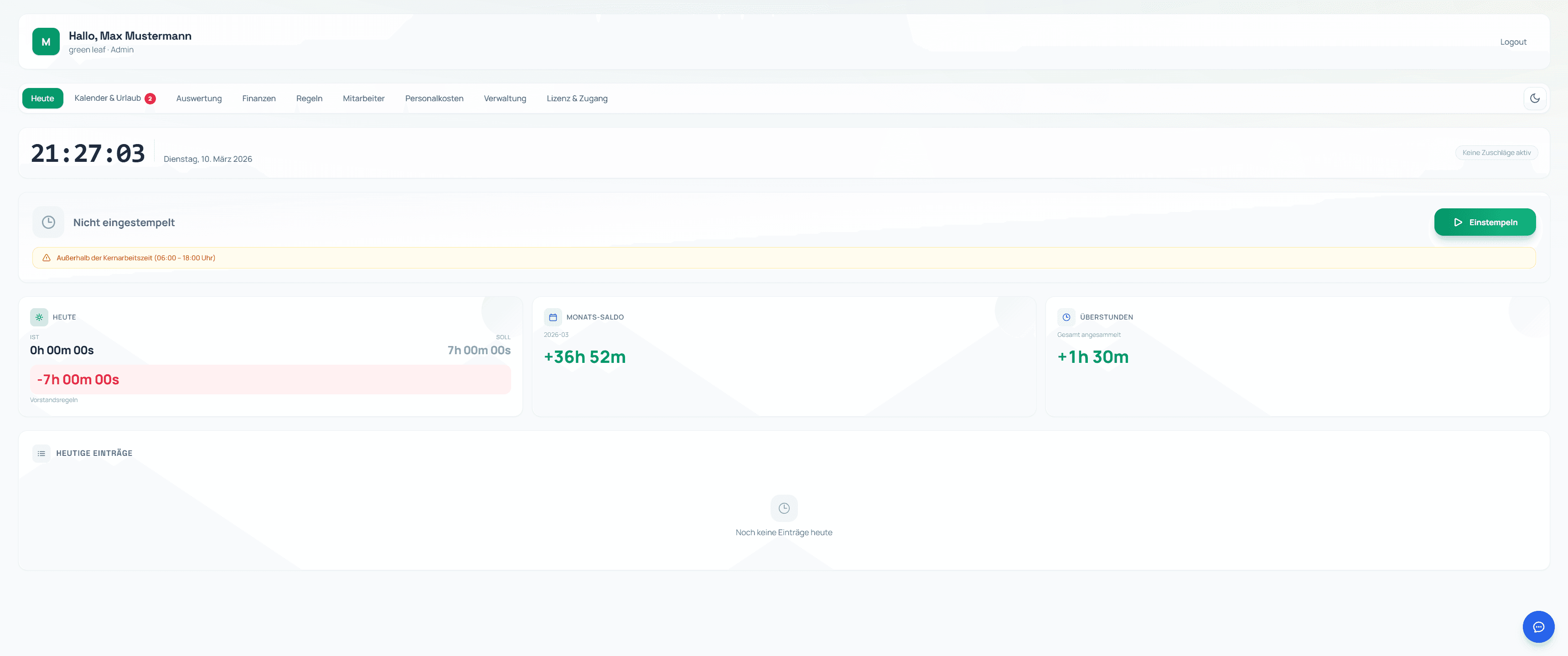This screenshot has height=656, width=1568.
Task: Click the clock icon in Überstunden card
Action: pos(1066,317)
